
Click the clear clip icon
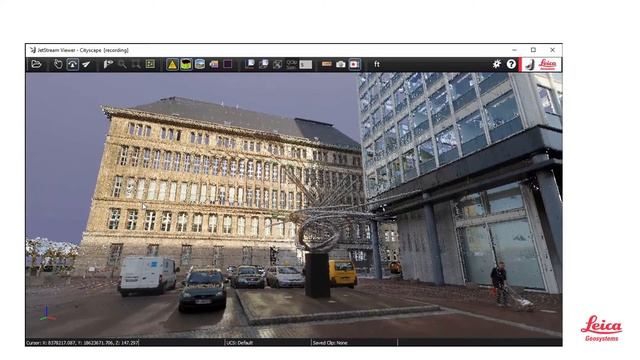[x=278, y=64]
